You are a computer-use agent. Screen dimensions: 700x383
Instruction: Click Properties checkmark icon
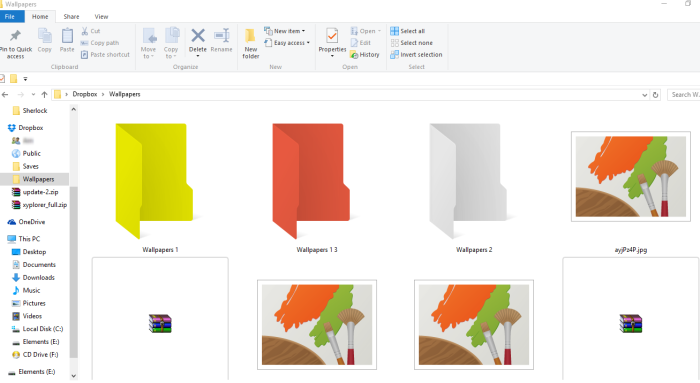click(x=332, y=36)
